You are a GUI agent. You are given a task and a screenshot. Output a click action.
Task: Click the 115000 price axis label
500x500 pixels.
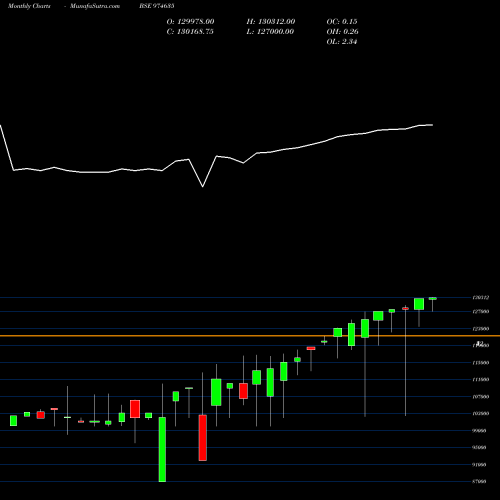tap(481, 363)
